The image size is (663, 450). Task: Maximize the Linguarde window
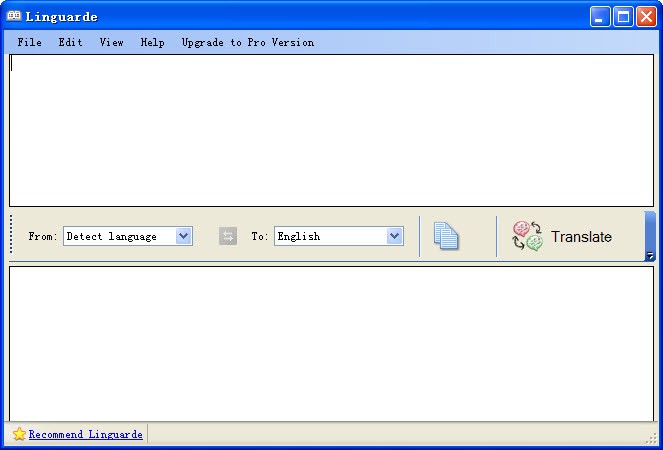tap(623, 17)
